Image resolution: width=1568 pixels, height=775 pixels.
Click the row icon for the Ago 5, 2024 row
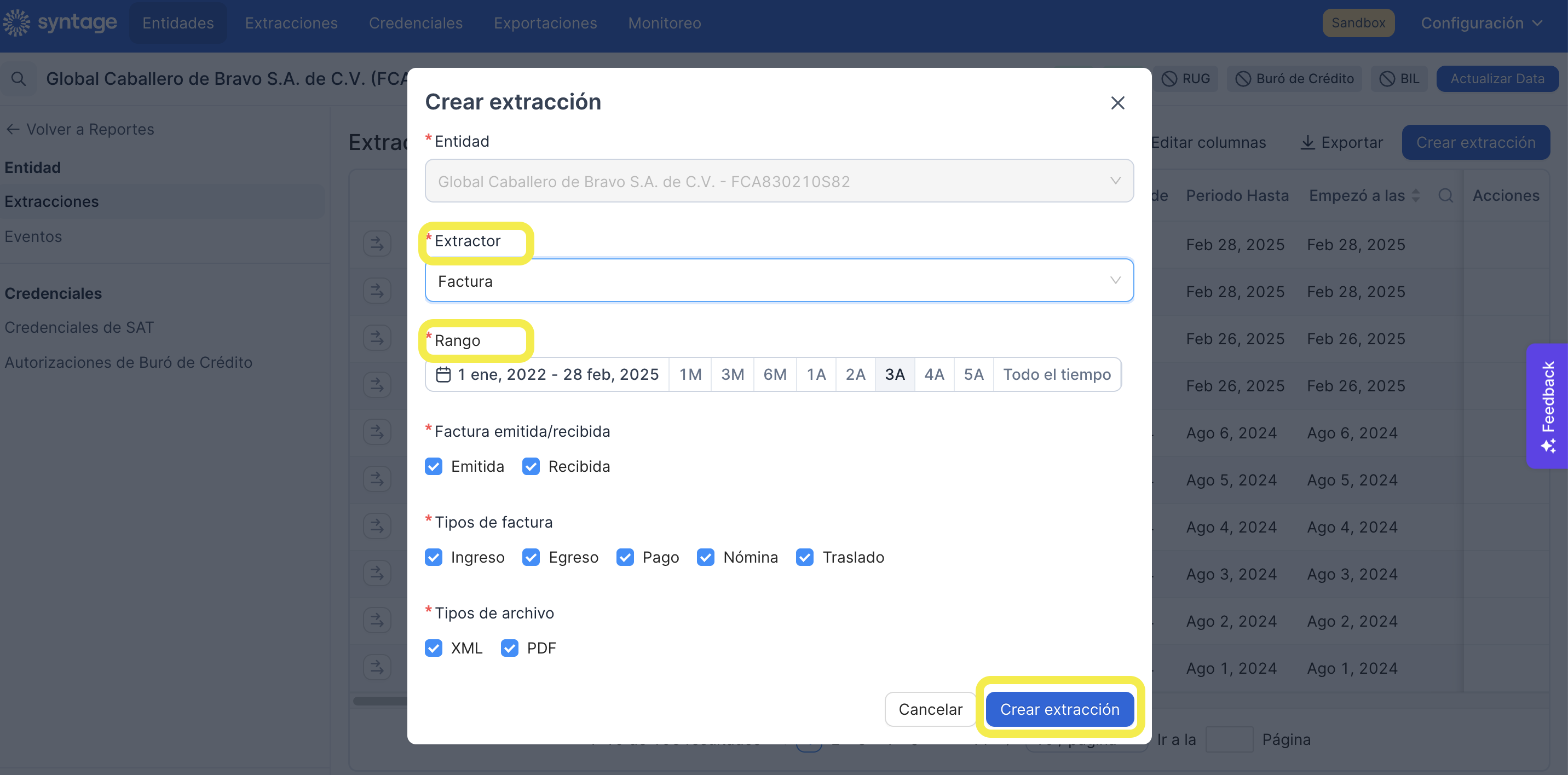coord(377,479)
